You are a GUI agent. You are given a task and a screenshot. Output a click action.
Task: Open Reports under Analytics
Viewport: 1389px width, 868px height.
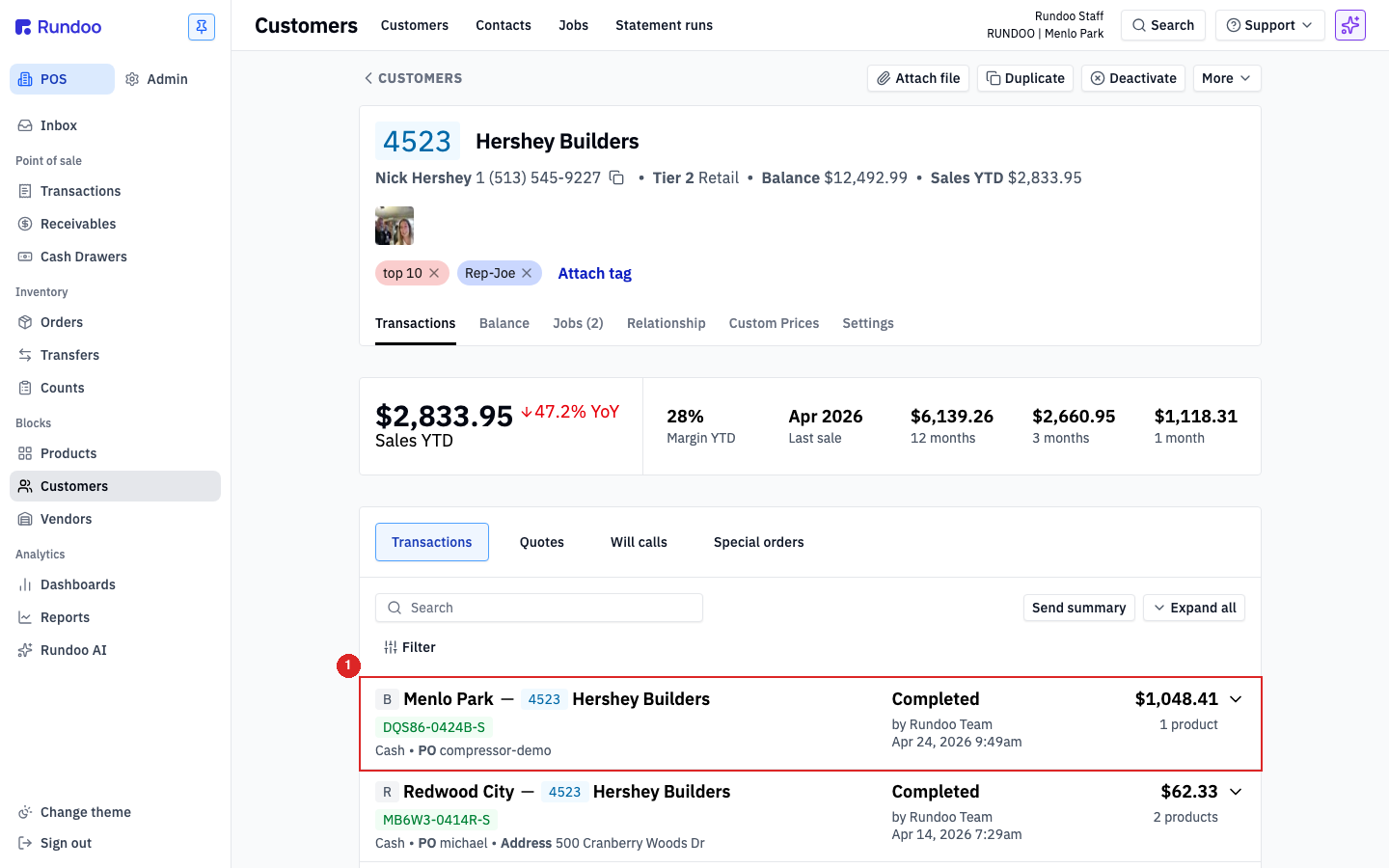click(x=116, y=617)
